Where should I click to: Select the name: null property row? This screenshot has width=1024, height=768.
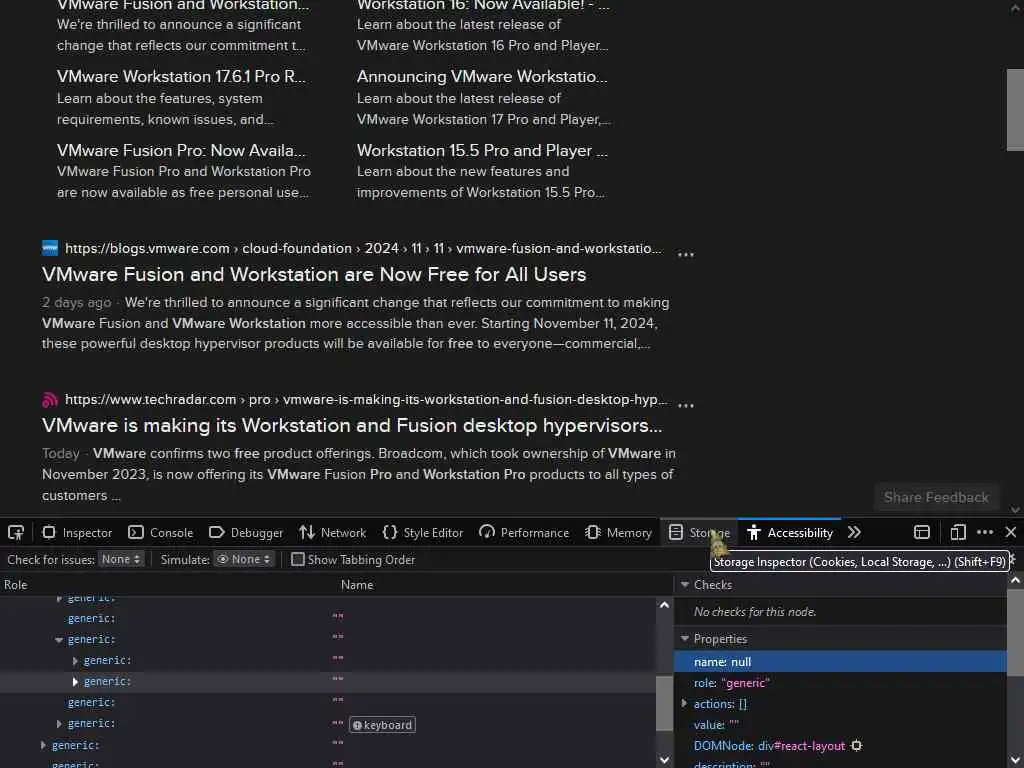(840, 662)
